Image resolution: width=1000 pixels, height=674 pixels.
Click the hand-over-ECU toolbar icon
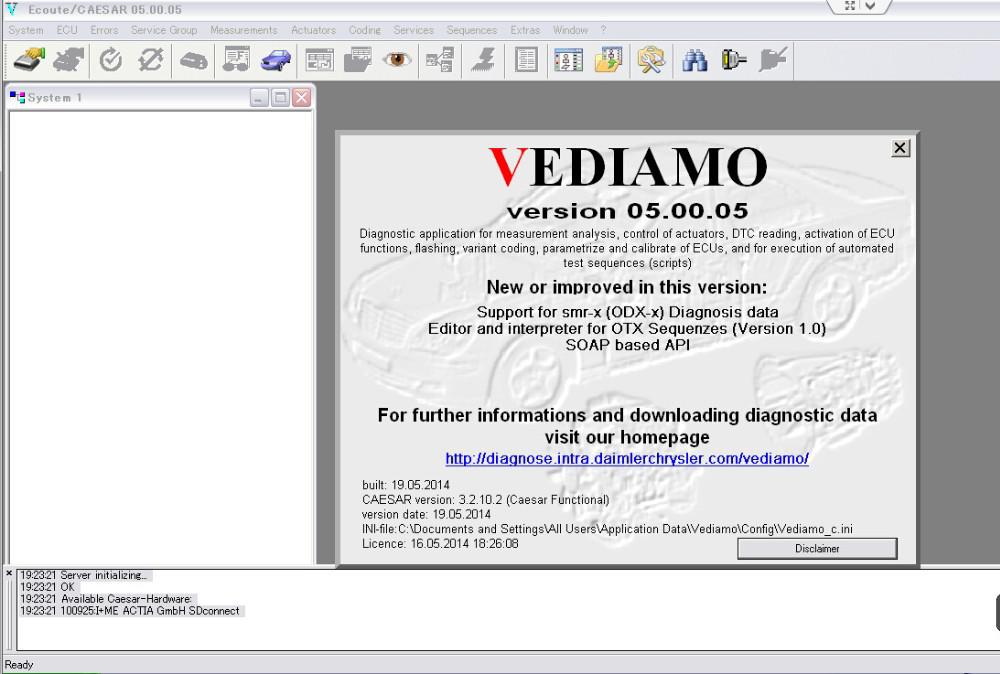pyautogui.click(x=29, y=61)
